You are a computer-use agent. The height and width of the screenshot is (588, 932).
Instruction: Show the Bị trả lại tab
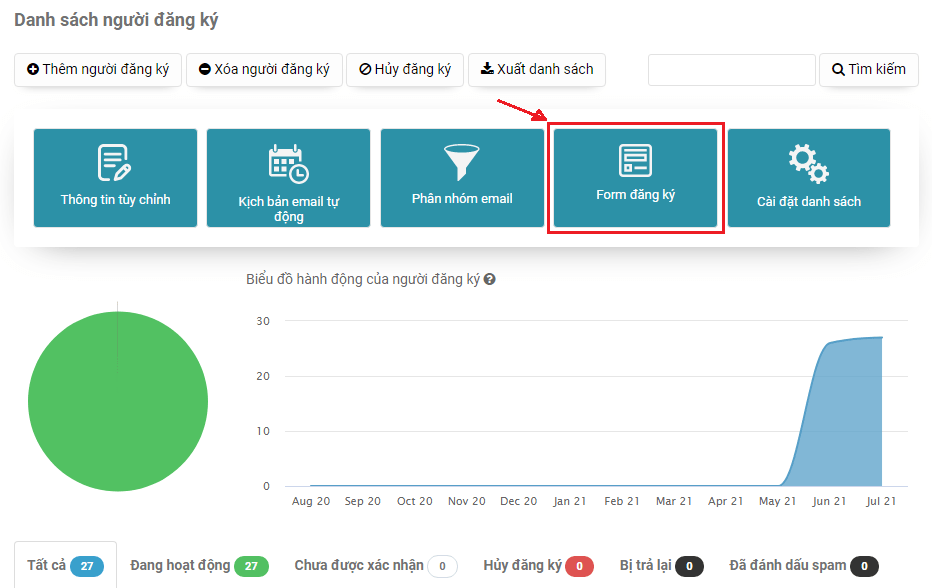[660, 566]
